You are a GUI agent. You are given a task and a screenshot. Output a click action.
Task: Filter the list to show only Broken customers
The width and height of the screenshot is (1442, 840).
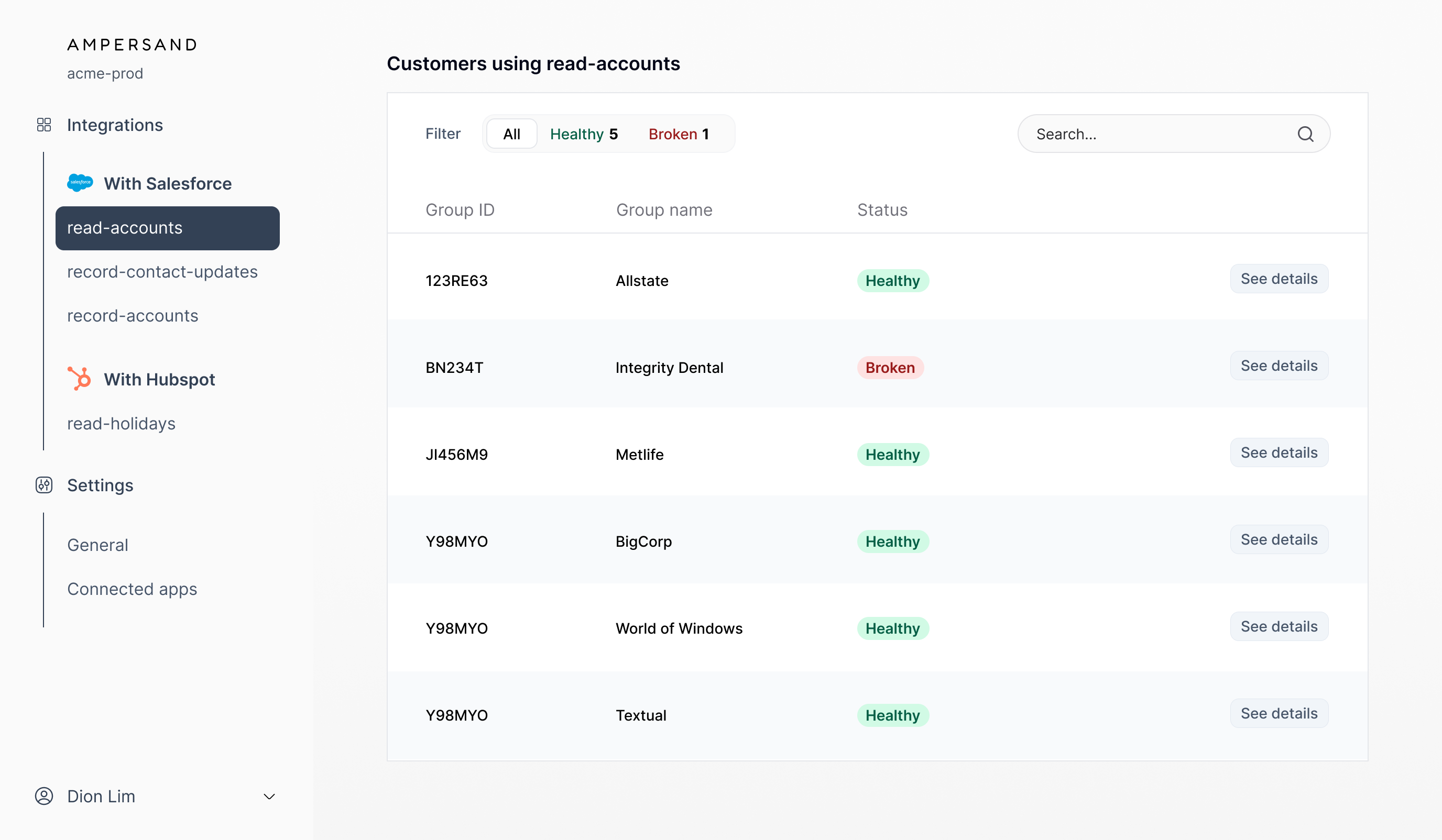pos(679,133)
